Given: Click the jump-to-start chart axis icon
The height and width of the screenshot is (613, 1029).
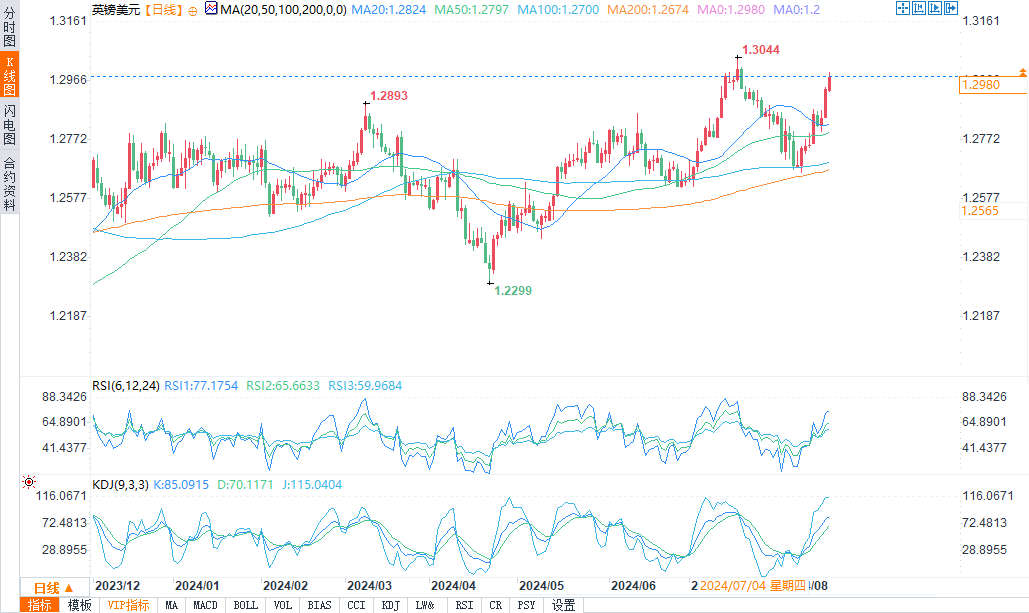Looking at the screenshot, I should pos(919,8).
